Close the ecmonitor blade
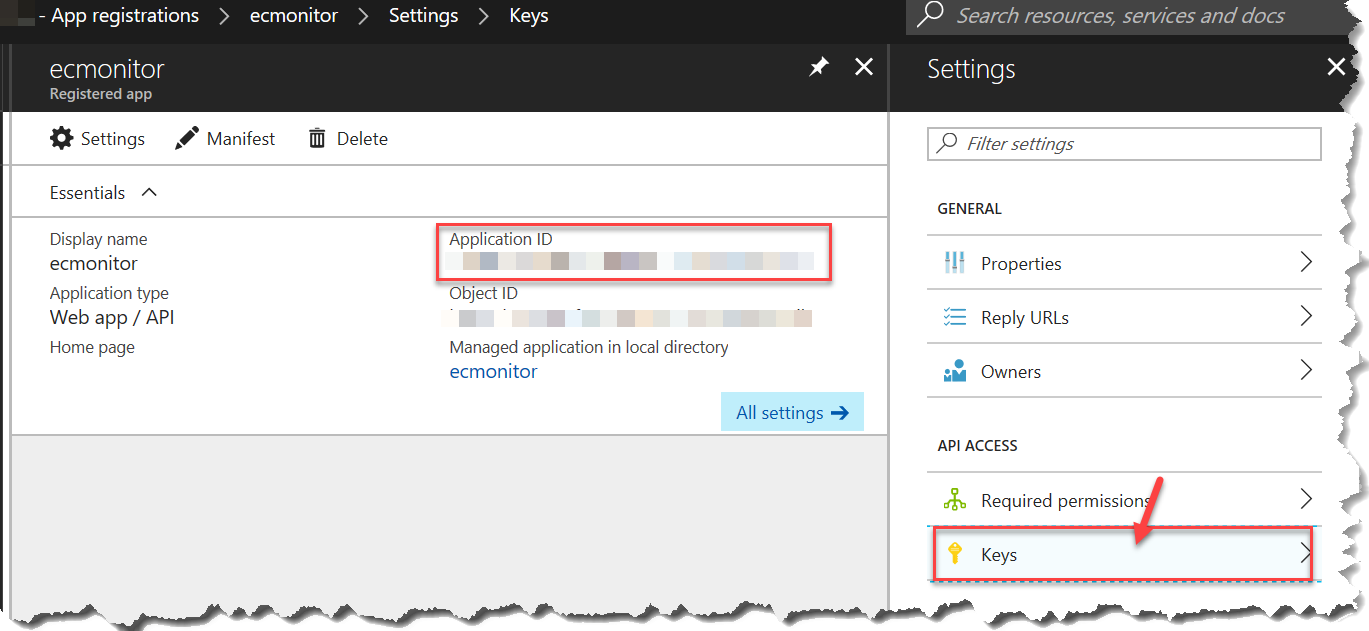 click(864, 67)
